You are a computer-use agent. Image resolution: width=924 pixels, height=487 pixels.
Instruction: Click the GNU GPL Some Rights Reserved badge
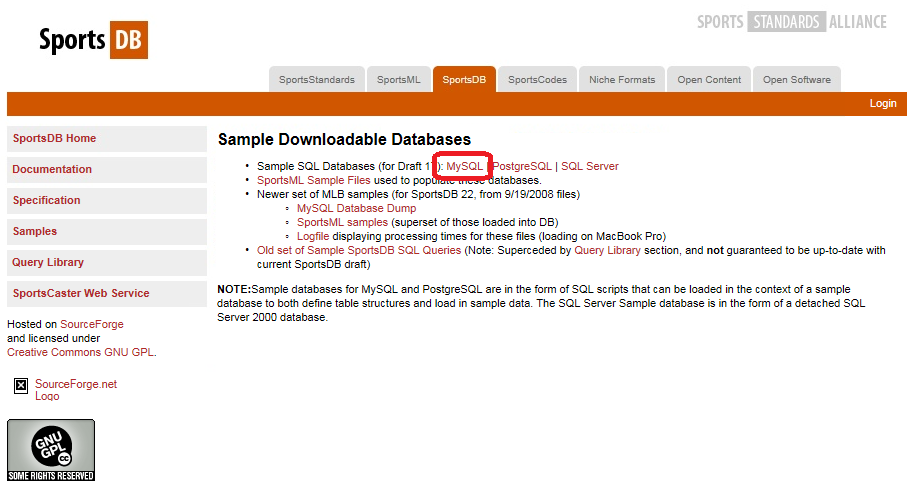coord(51,450)
